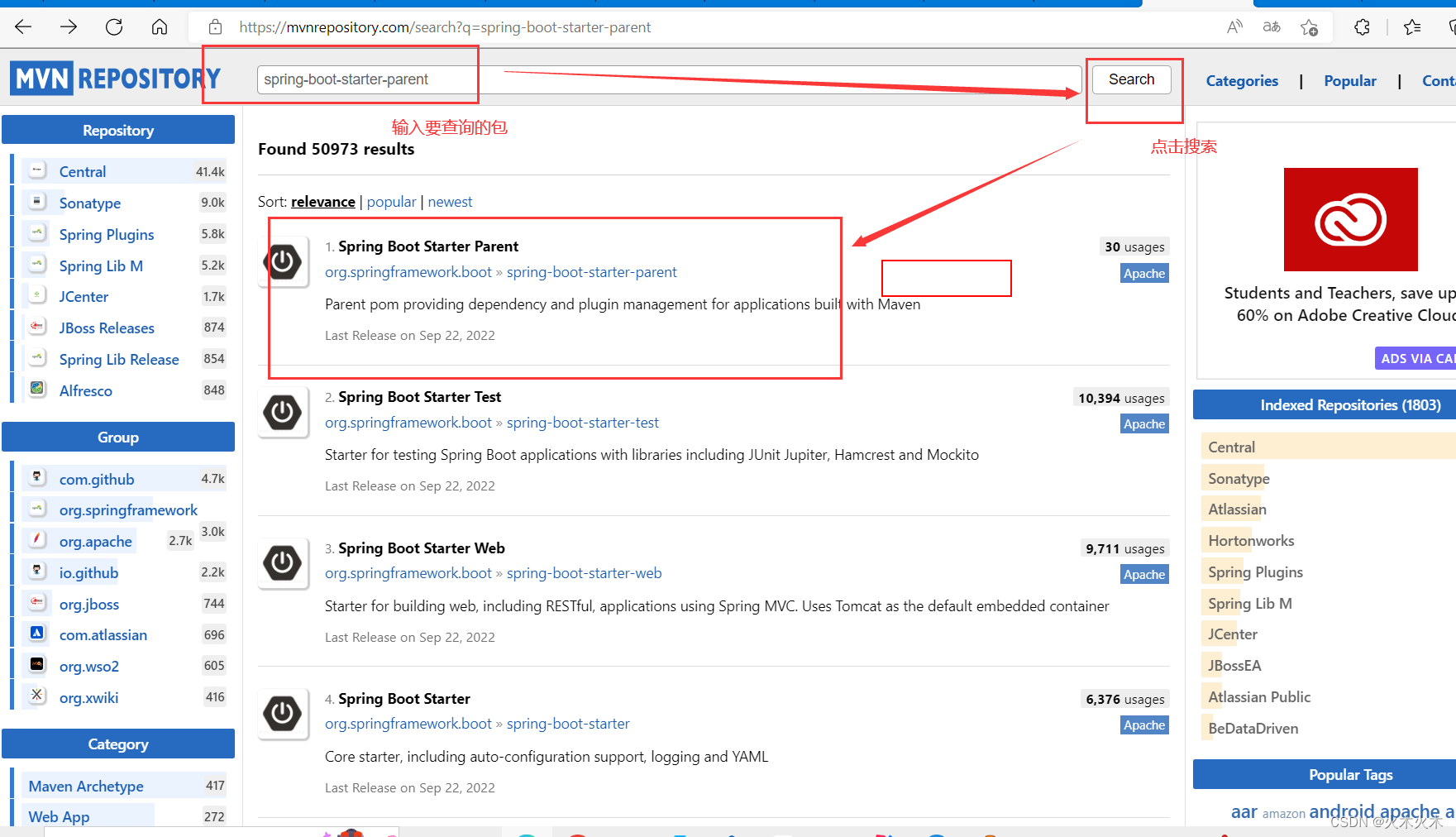Click Spring Boot Starter Test power icon
1456x837 pixels.
pos(283,413)
